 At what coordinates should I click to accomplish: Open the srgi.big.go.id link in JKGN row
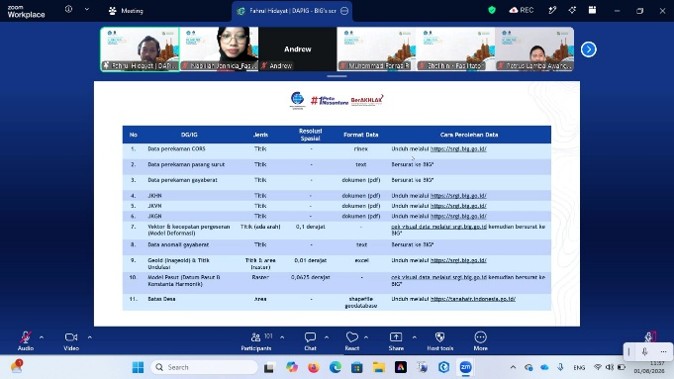(458, 216)
